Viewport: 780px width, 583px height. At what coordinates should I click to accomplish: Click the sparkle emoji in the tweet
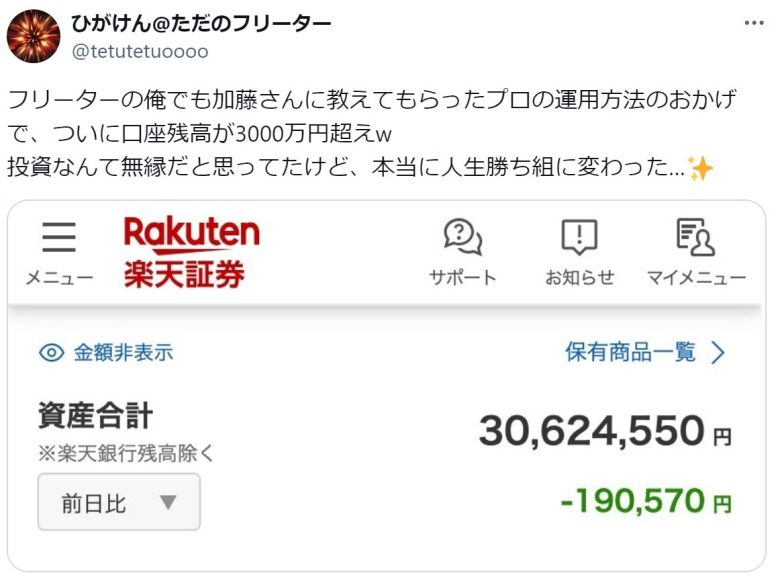pos(700,168)
